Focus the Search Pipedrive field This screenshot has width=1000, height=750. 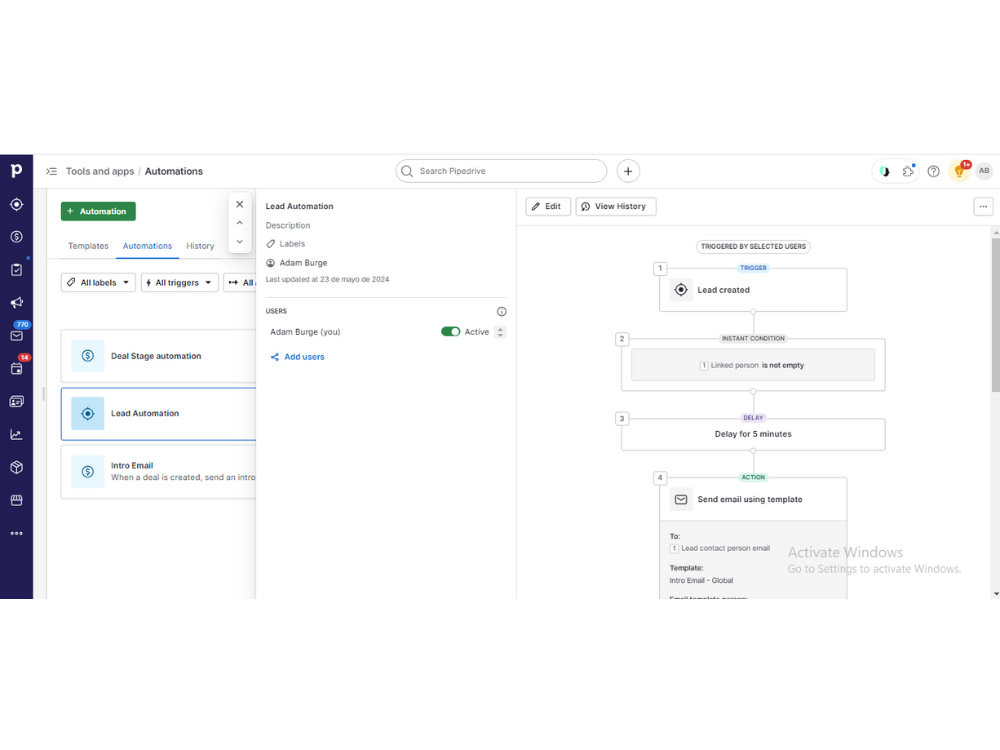coord(501,171)
